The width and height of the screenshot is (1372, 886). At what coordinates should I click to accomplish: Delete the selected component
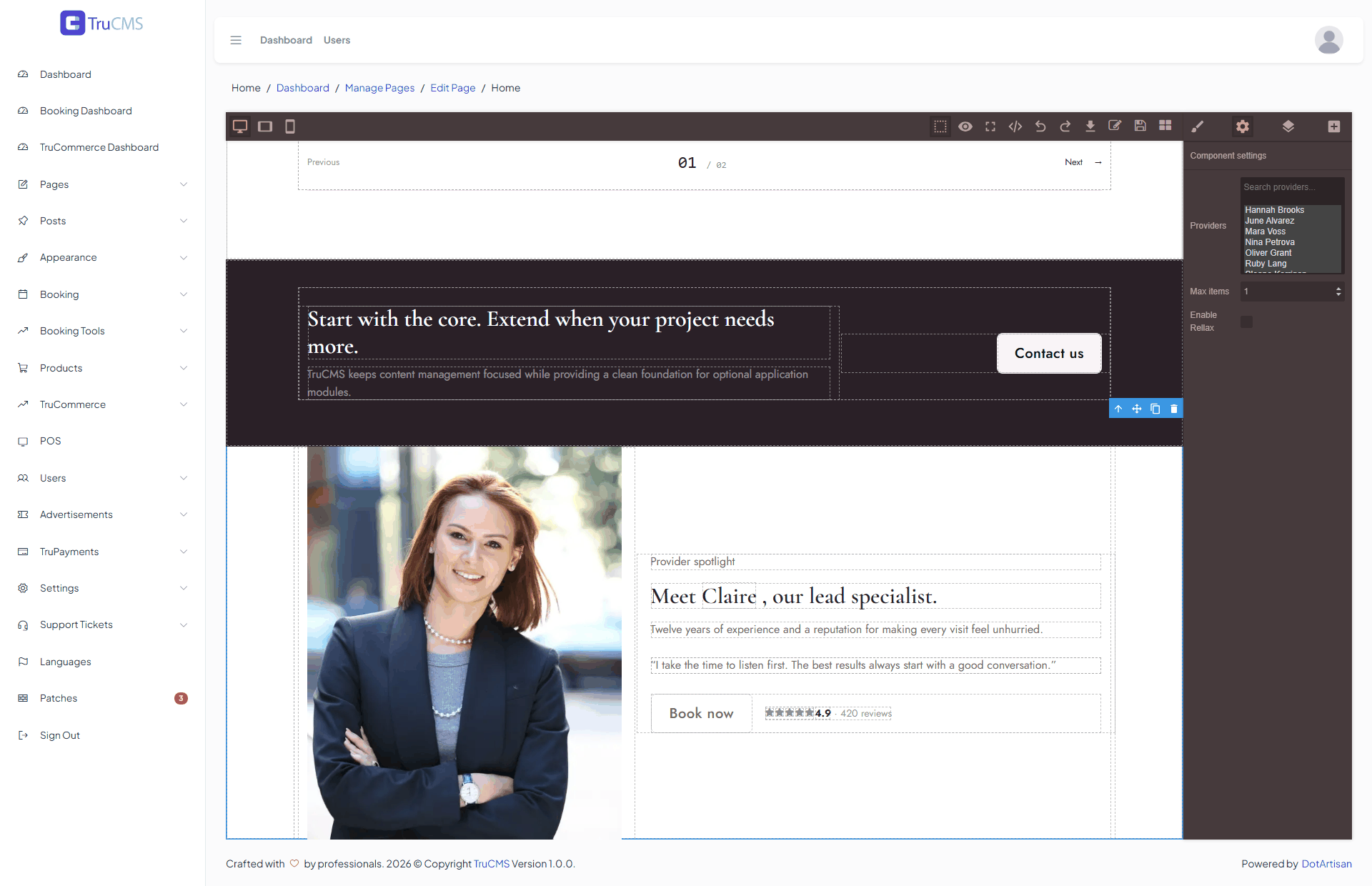(x=1174, y=409)
